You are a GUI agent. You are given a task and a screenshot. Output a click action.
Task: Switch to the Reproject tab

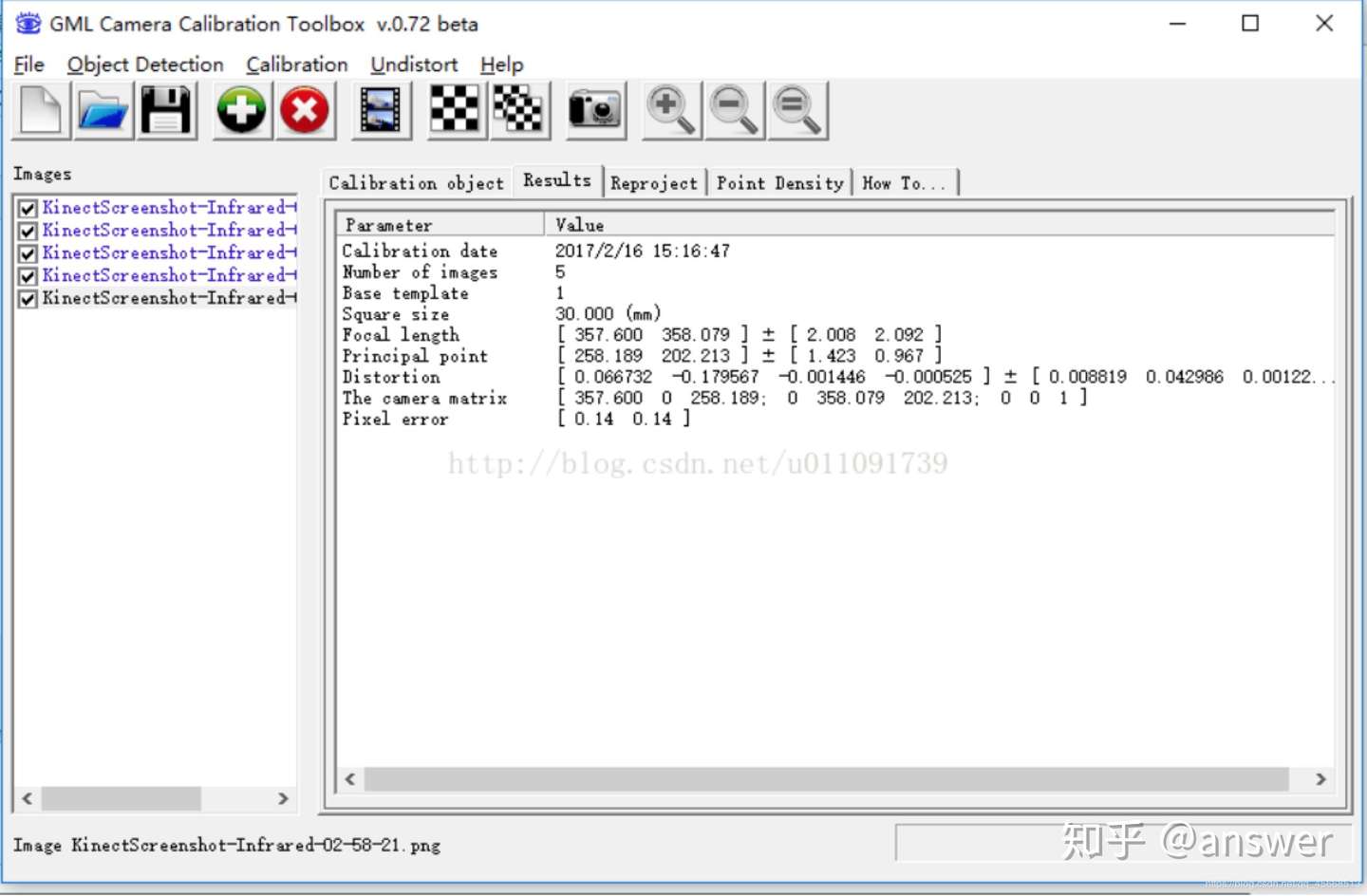click(654, 183)
